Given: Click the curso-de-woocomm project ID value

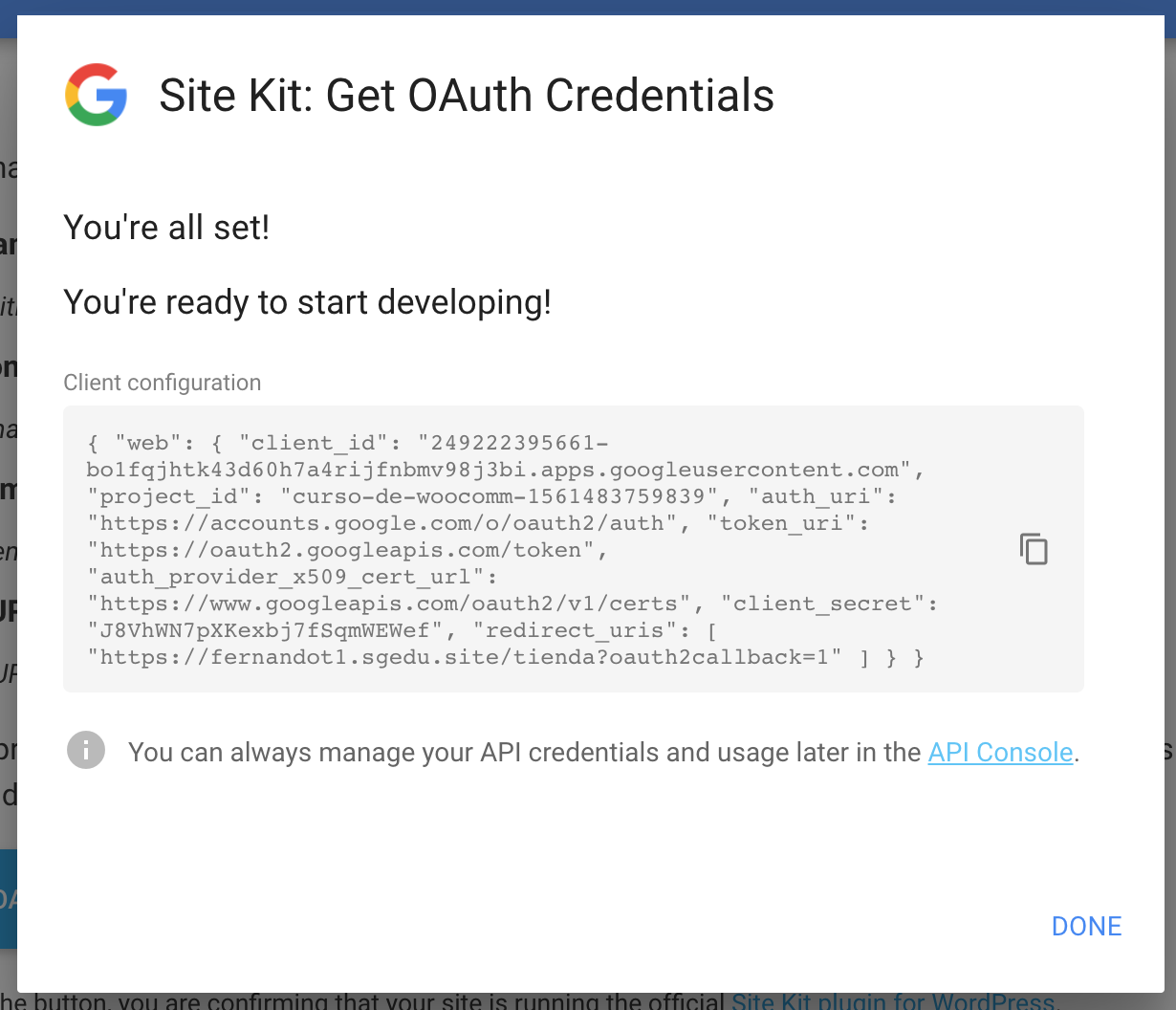Looking at the screenshot, I should (498, 496).
